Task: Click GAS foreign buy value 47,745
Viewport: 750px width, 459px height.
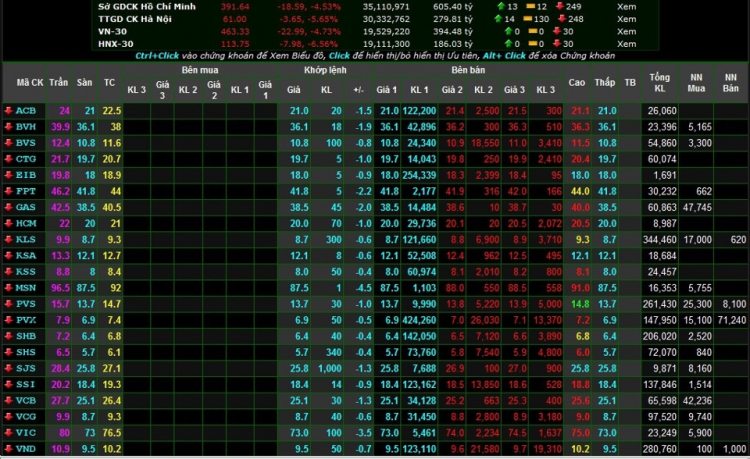Action: (697, 208)
